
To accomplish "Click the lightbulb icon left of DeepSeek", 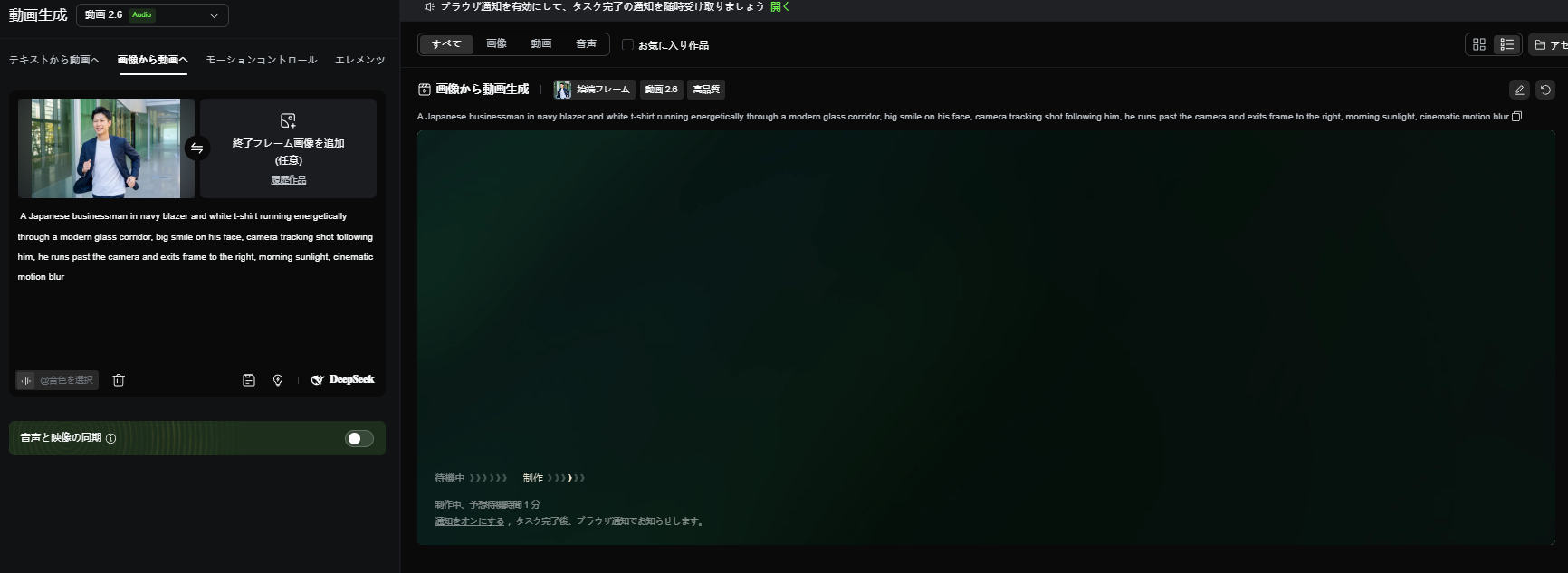I will tap(278, 380).
